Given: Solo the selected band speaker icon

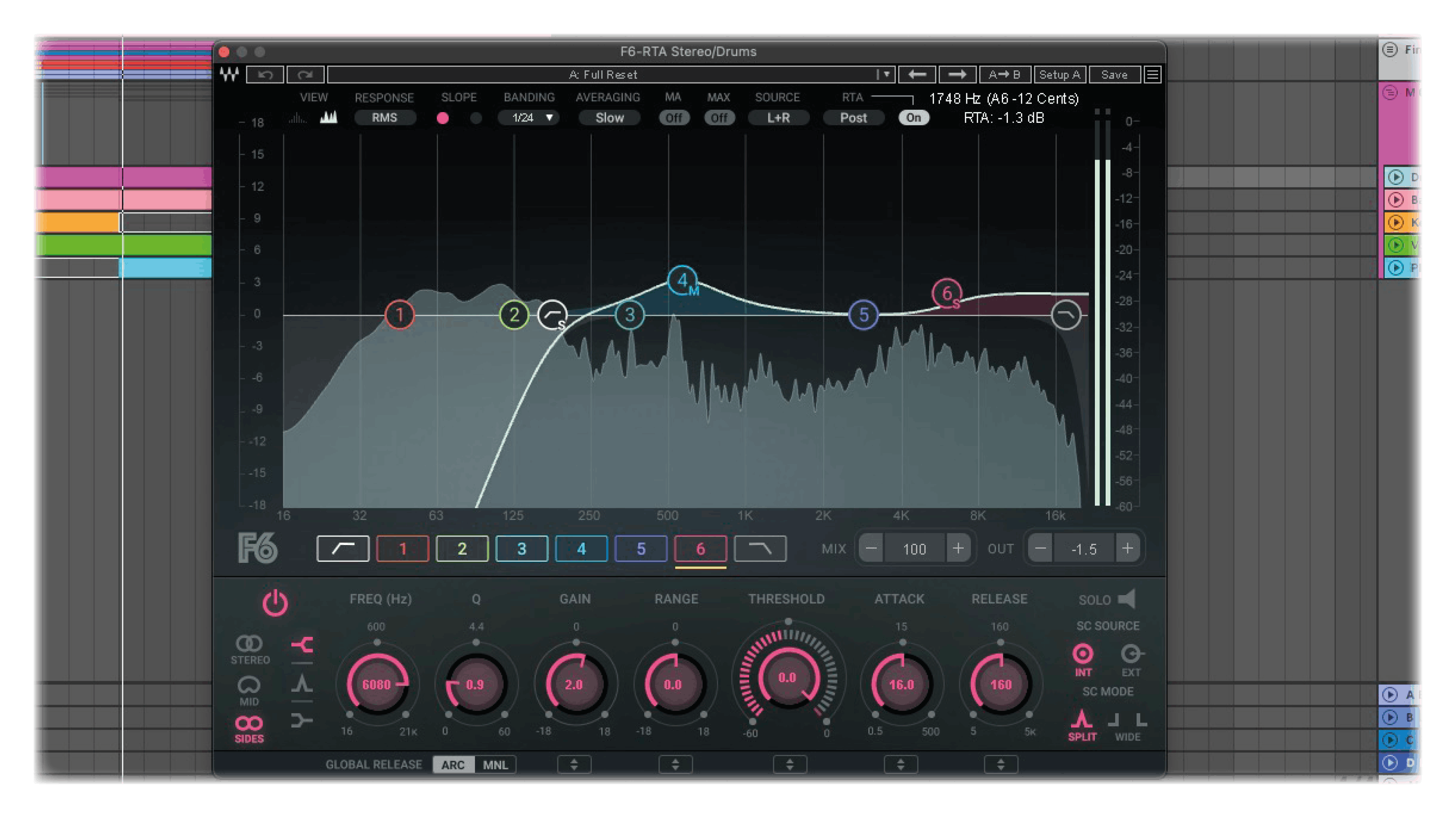Looking at the screenshot, I should pyautogui.click(x=1126, y=599).
